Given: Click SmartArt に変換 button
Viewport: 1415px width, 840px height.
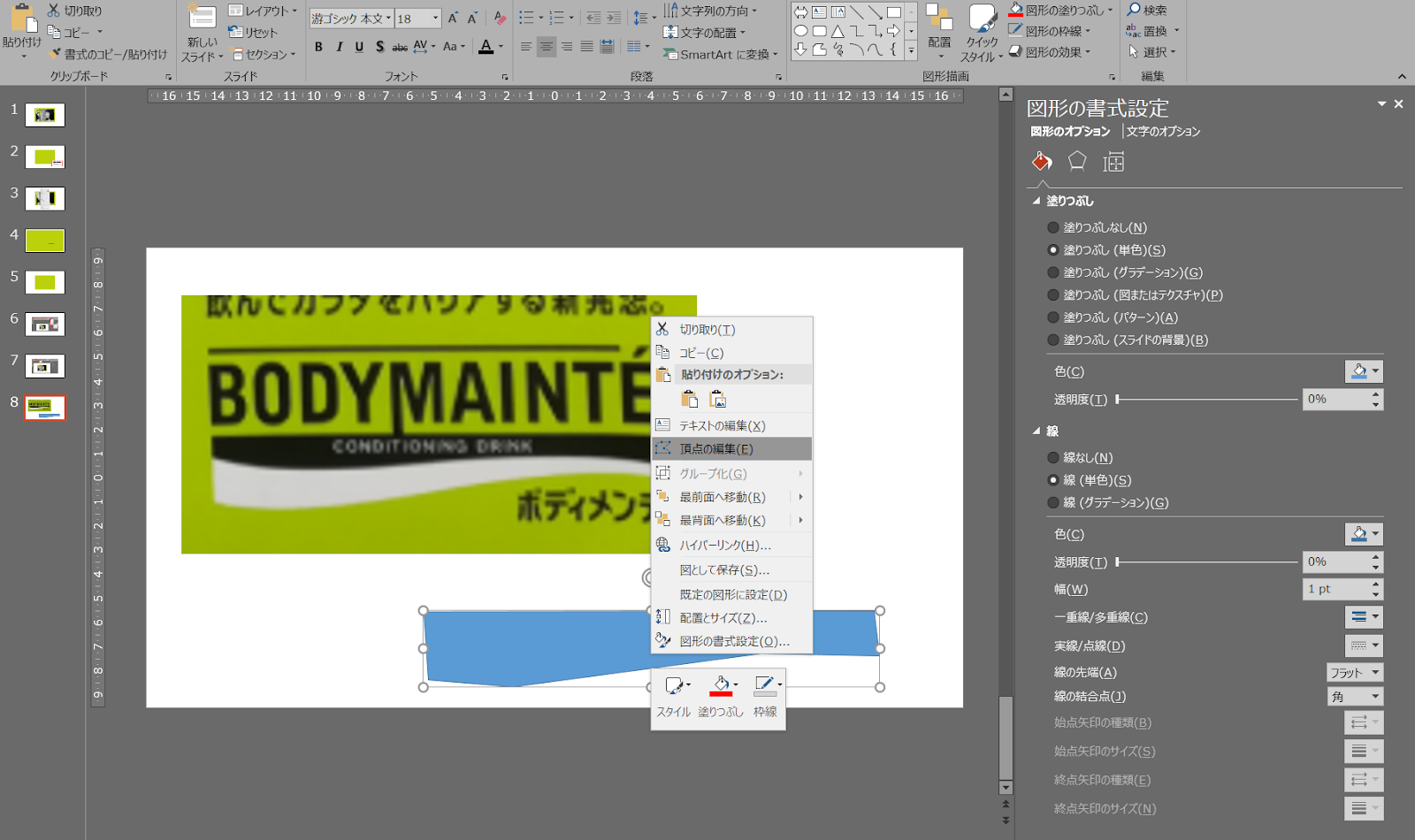Looking at the screenshot, I should click(x=721, y=54).
